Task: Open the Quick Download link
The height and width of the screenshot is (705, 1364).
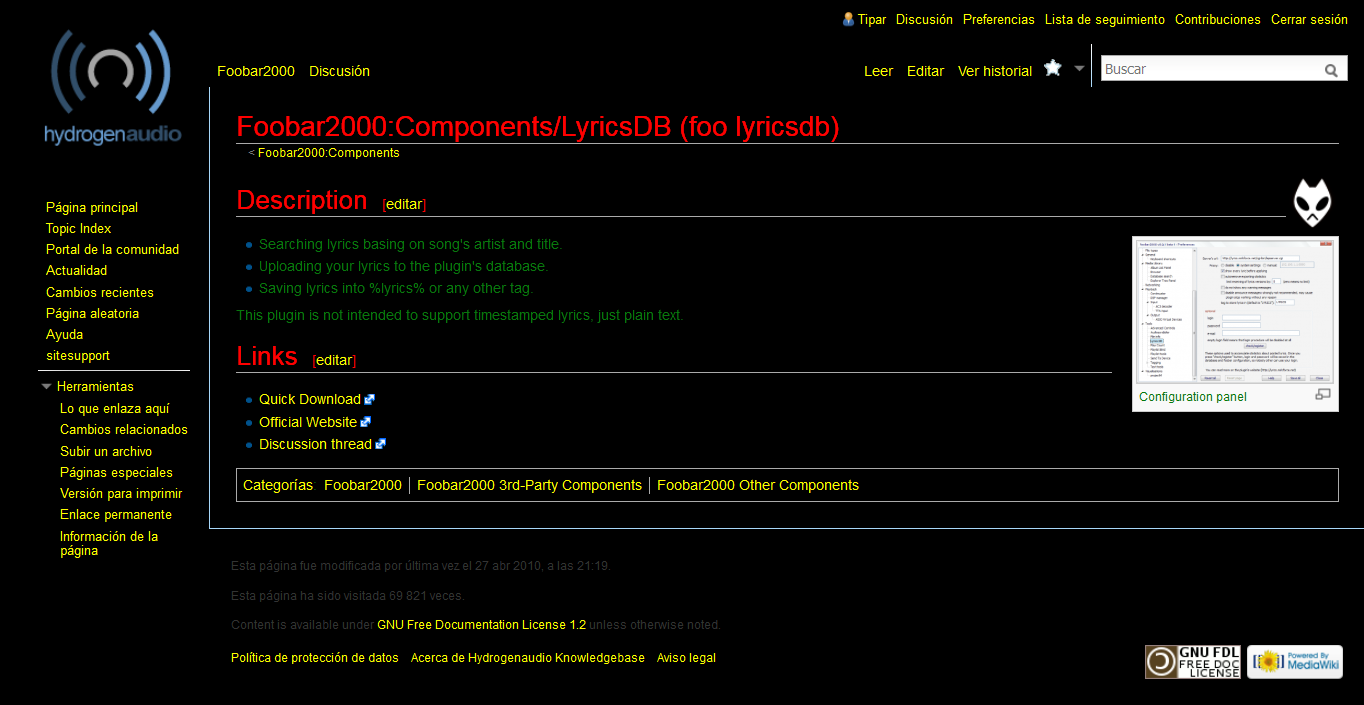Action: [310, 399]
